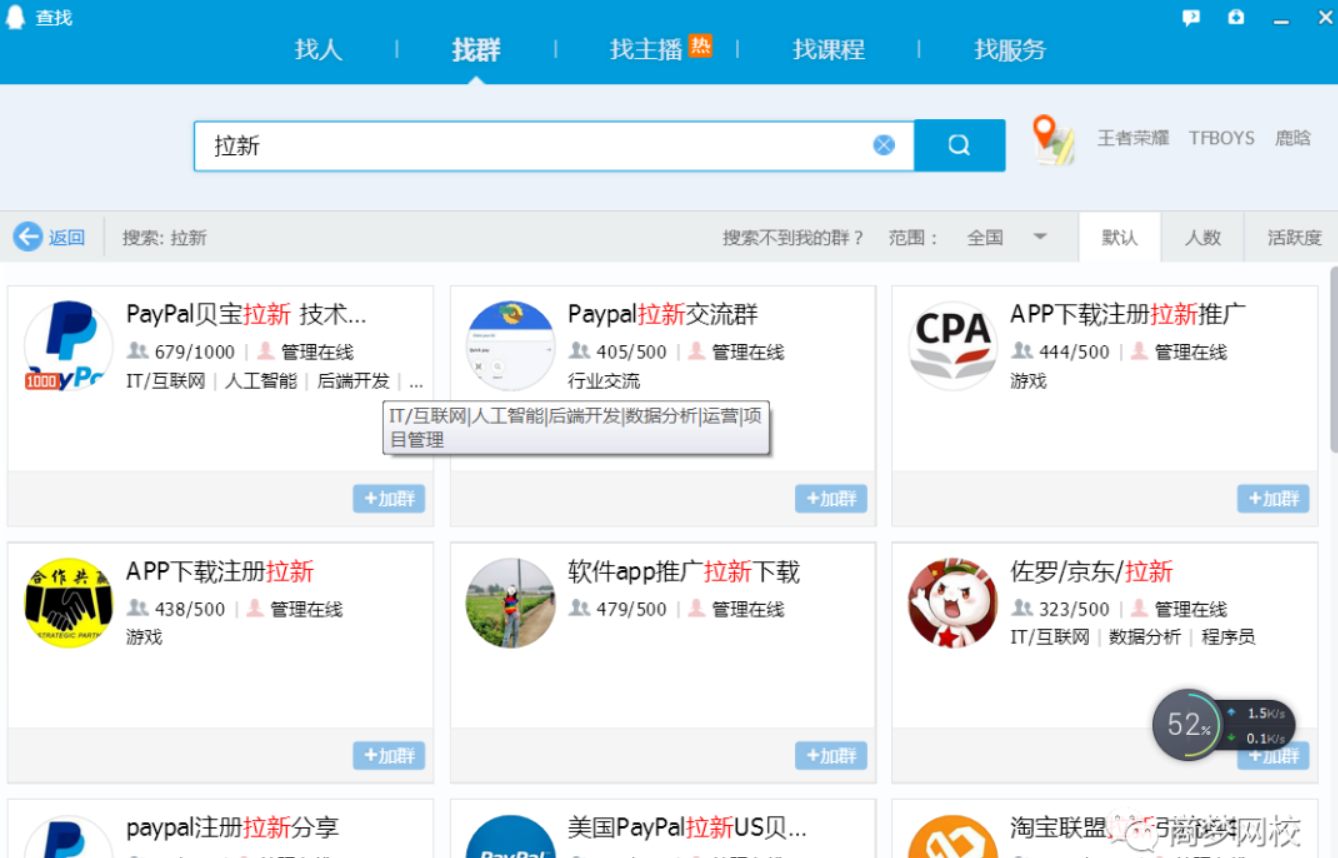Join Paypal拉新交流群 with +加群
Image resolution: width=1338 pixels, height=858 pixels.
click(831, 499)
